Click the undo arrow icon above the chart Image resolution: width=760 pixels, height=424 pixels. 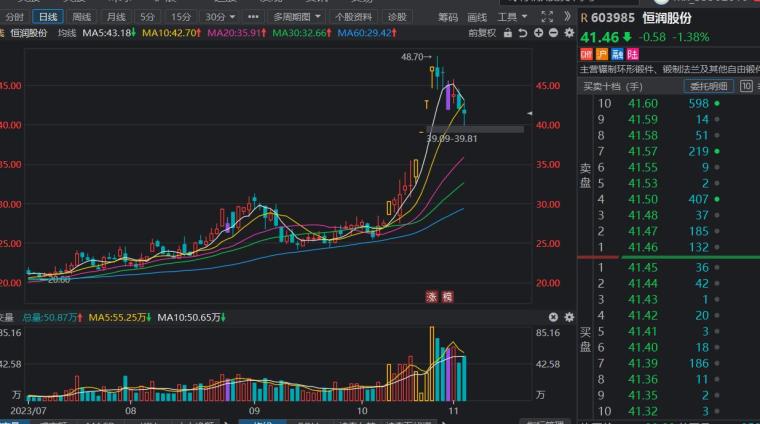(x=522, y=33)
